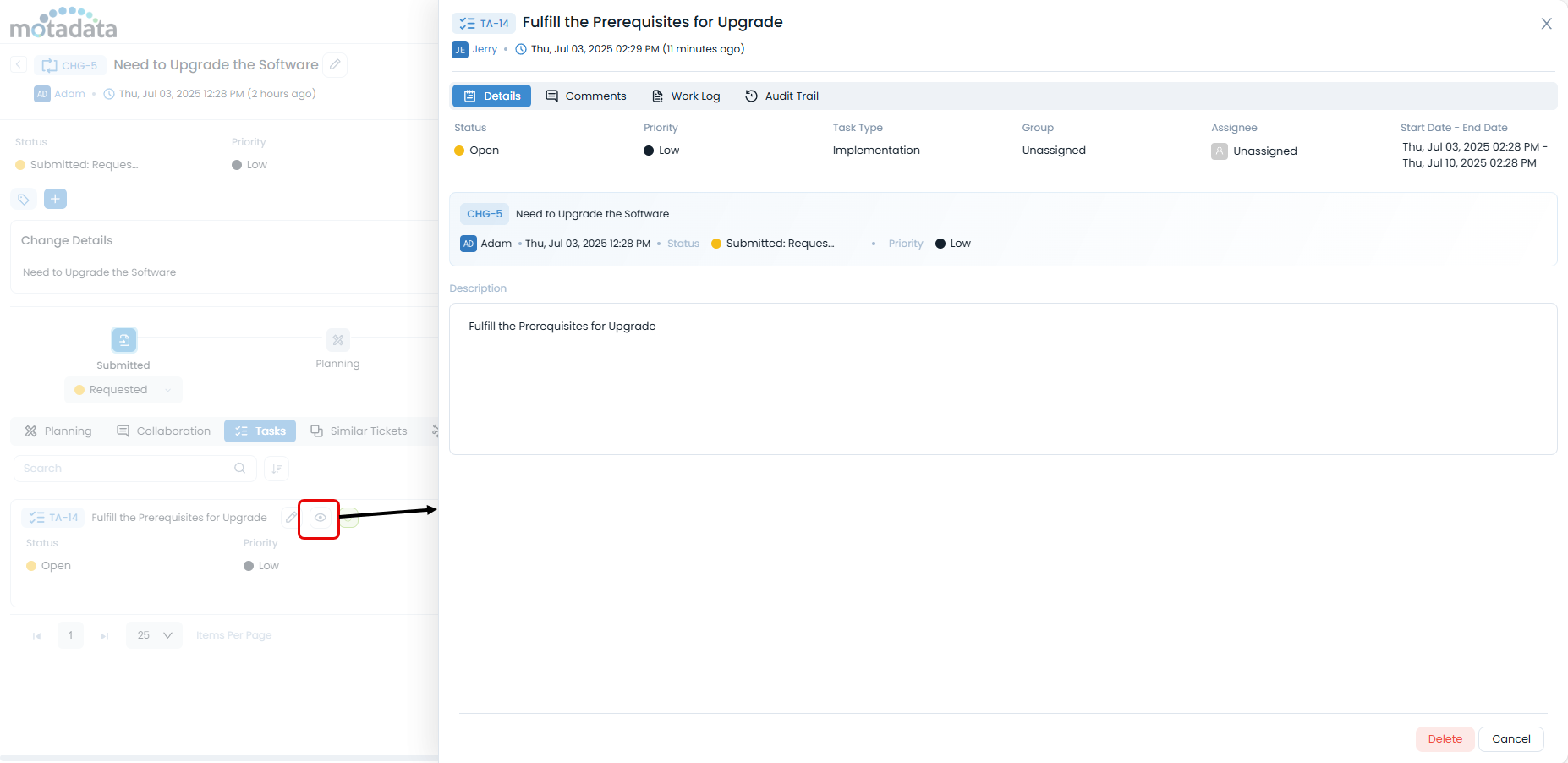Viewport: 1568px width, 763px height.
Task: Open the Audit Trail tab
Action: (x=782, y=96)
